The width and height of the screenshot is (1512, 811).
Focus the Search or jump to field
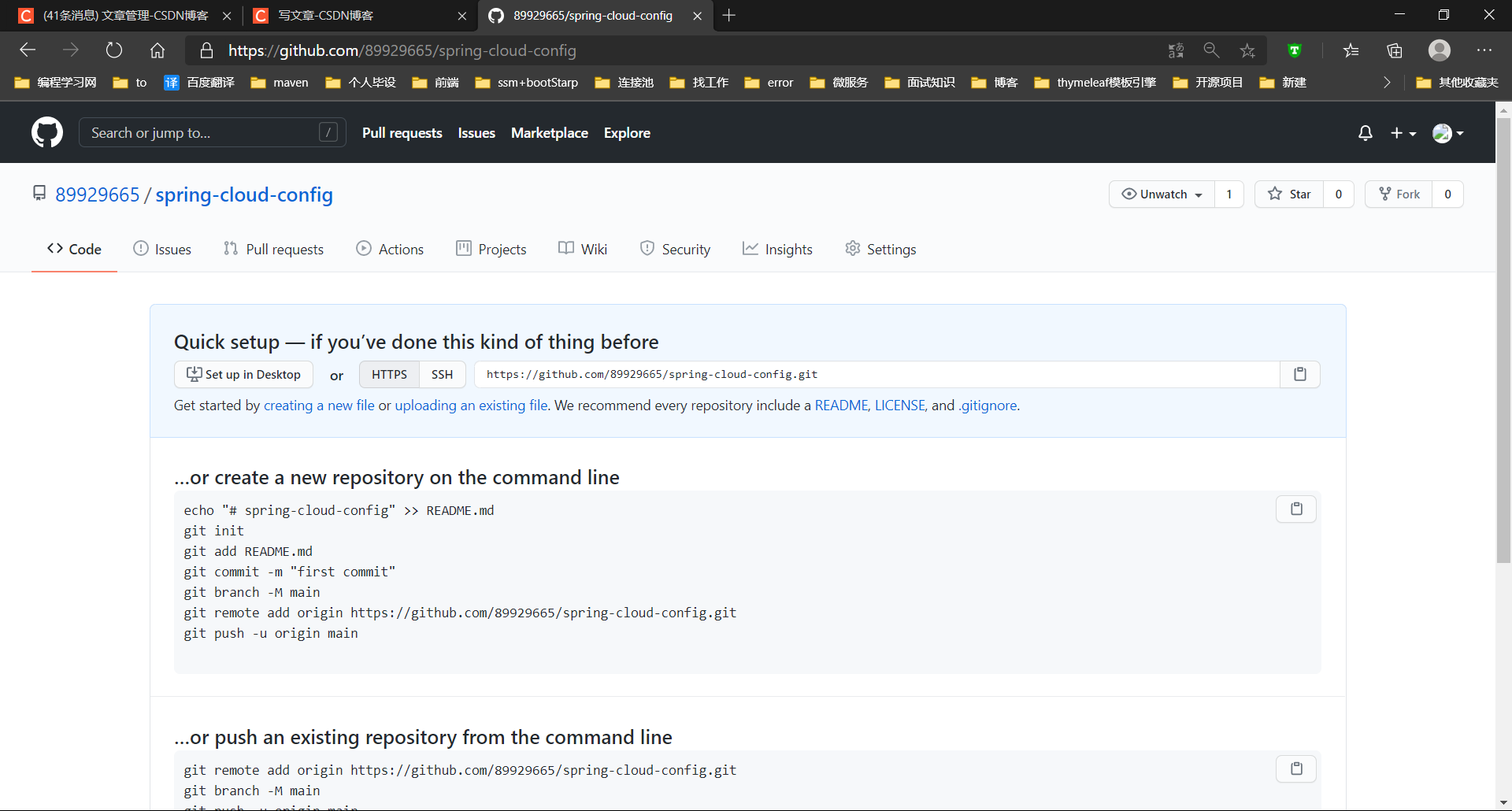click(212, 132)
